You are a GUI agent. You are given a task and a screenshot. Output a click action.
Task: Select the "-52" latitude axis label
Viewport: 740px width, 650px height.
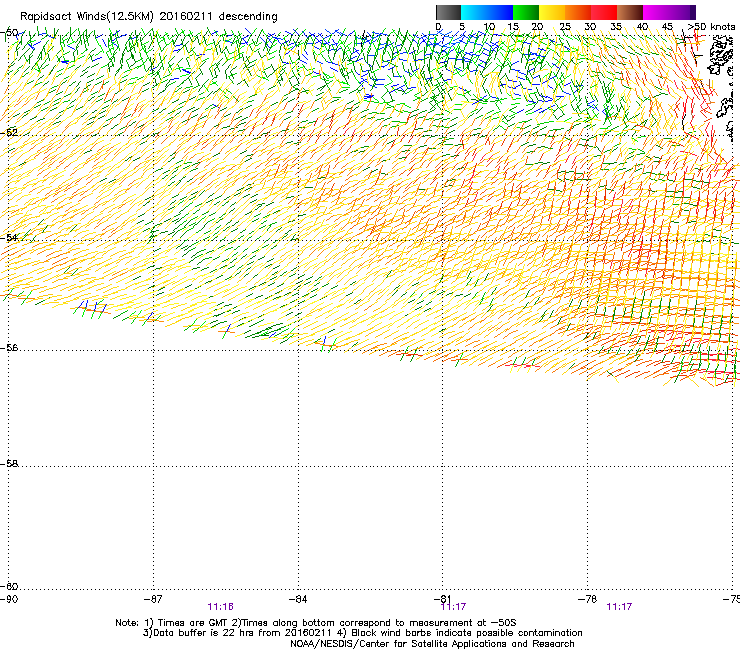point(9,133)
